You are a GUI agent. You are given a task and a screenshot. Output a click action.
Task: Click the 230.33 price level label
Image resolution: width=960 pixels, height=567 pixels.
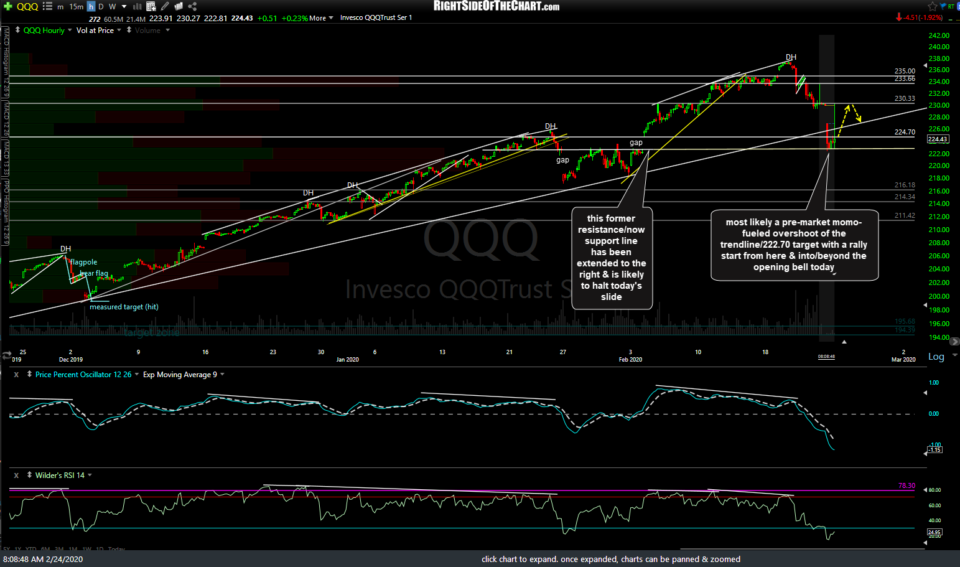[904, 99]
